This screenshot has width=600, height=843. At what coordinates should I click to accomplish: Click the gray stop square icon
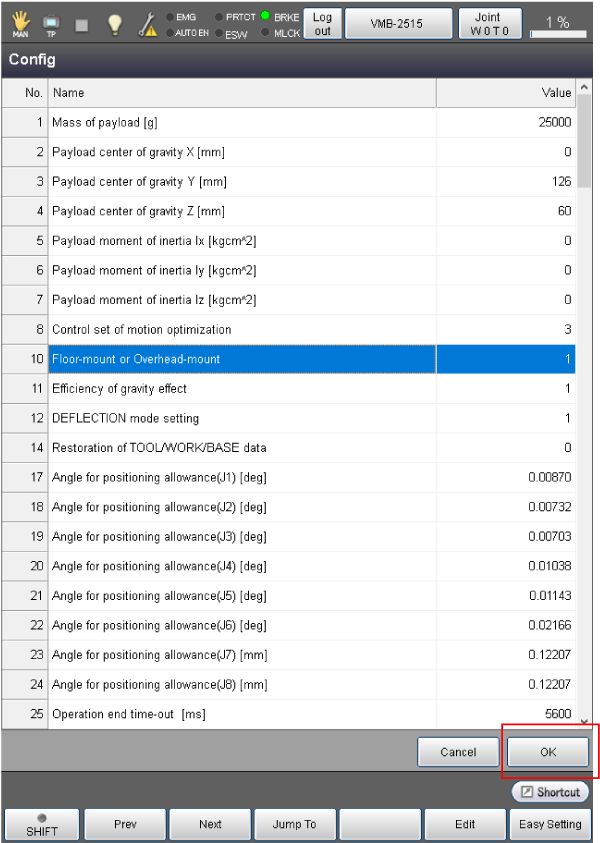82,24
